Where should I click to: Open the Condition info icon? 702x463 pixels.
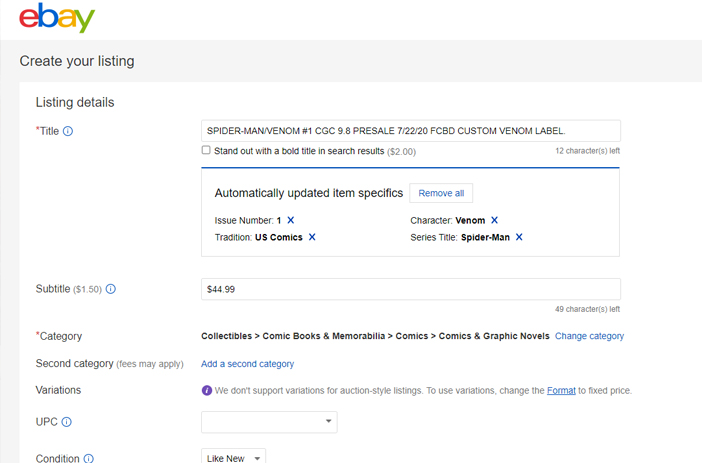(x=89, y=458)
